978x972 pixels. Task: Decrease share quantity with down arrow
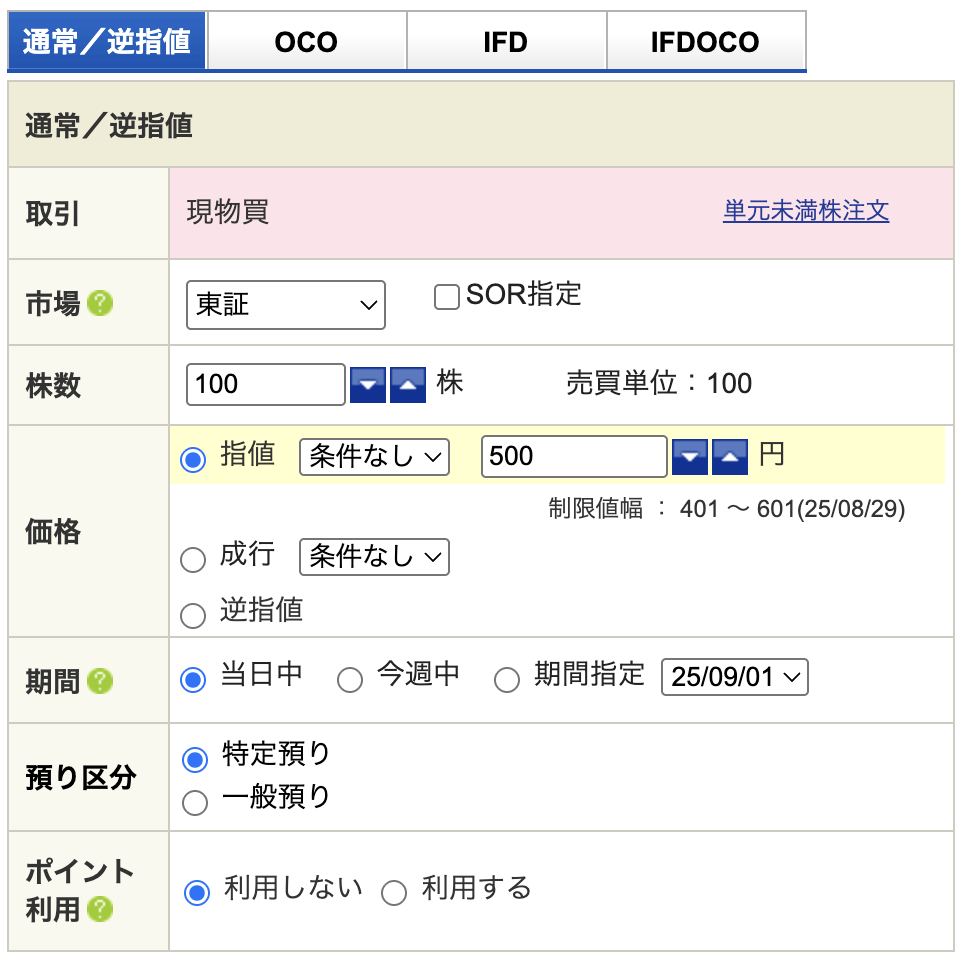coord(367,385)
